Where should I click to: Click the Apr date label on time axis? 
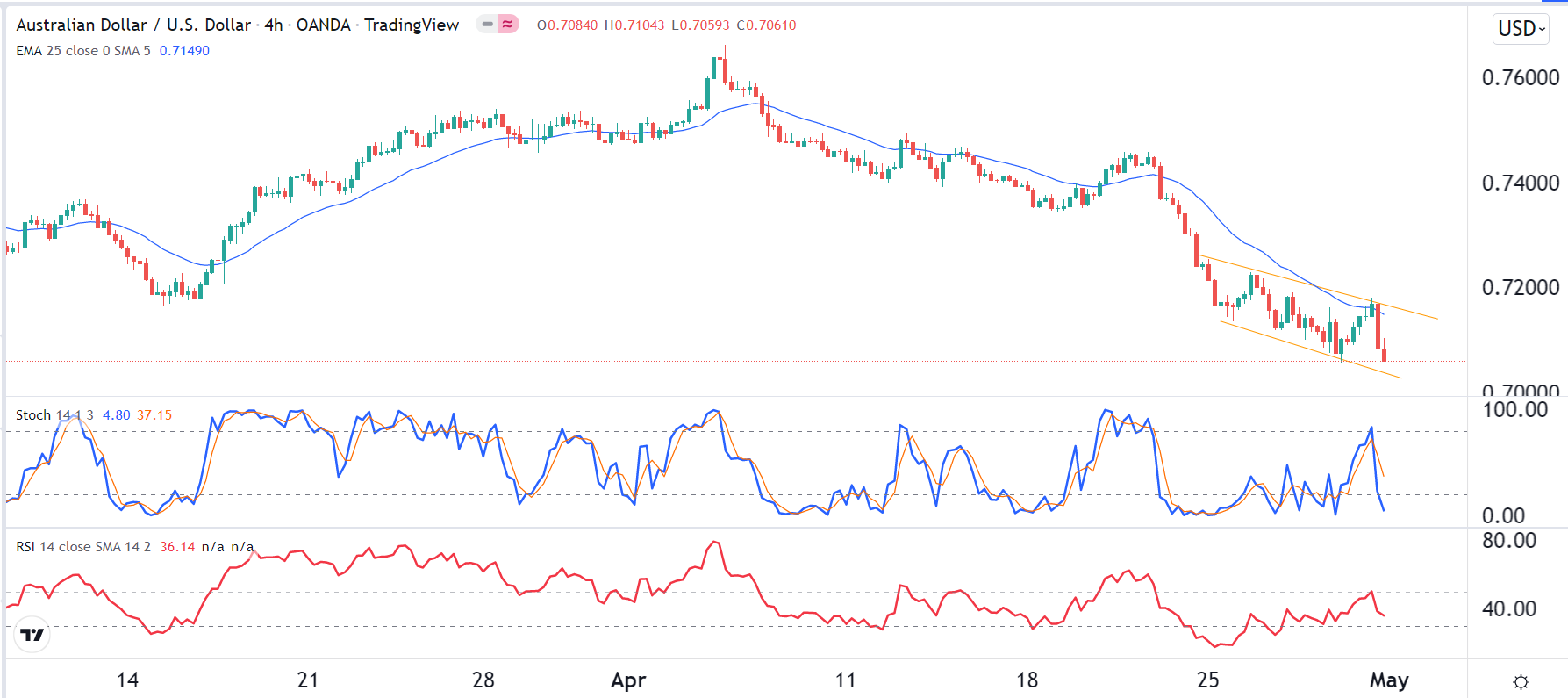pyautogui.click(x=628, y=680)
